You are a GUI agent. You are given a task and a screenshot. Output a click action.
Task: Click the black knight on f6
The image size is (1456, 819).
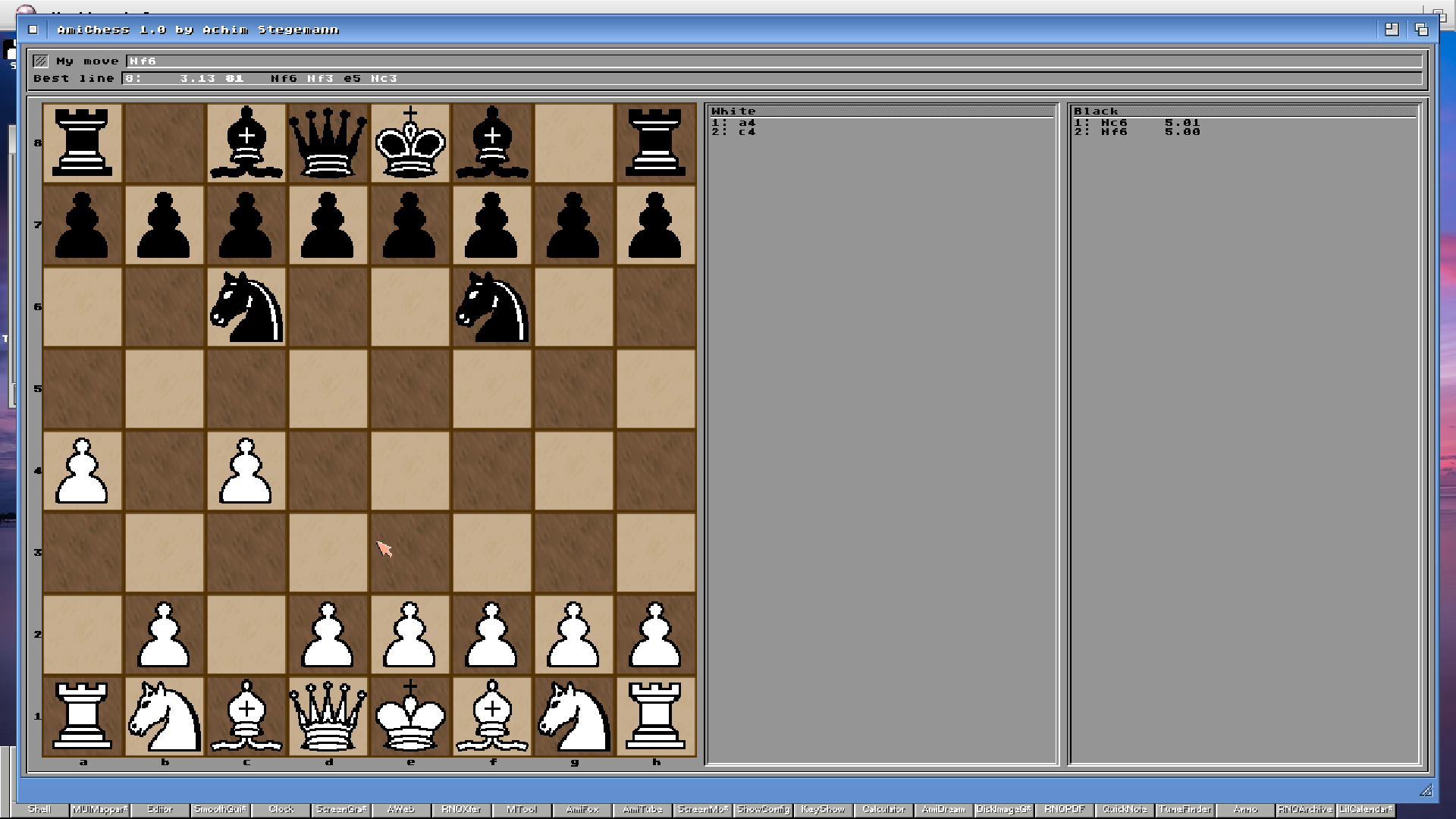tap(492, 307)
